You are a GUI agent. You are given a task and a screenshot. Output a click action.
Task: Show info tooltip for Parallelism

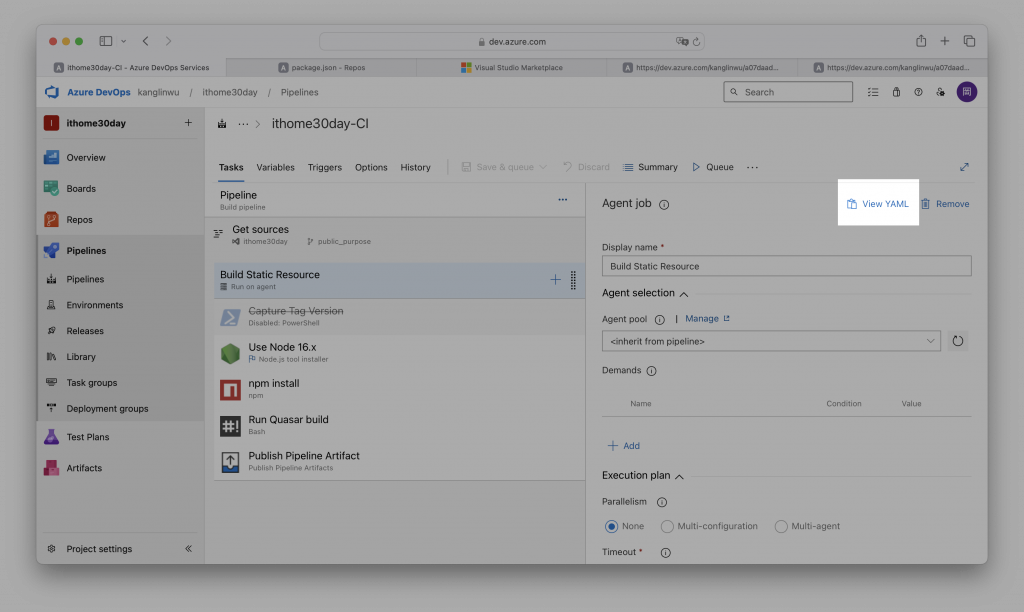662,502
